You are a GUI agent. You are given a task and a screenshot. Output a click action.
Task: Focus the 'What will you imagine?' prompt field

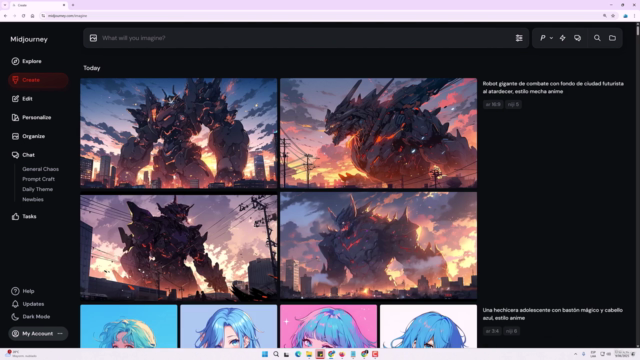point(306,38)
